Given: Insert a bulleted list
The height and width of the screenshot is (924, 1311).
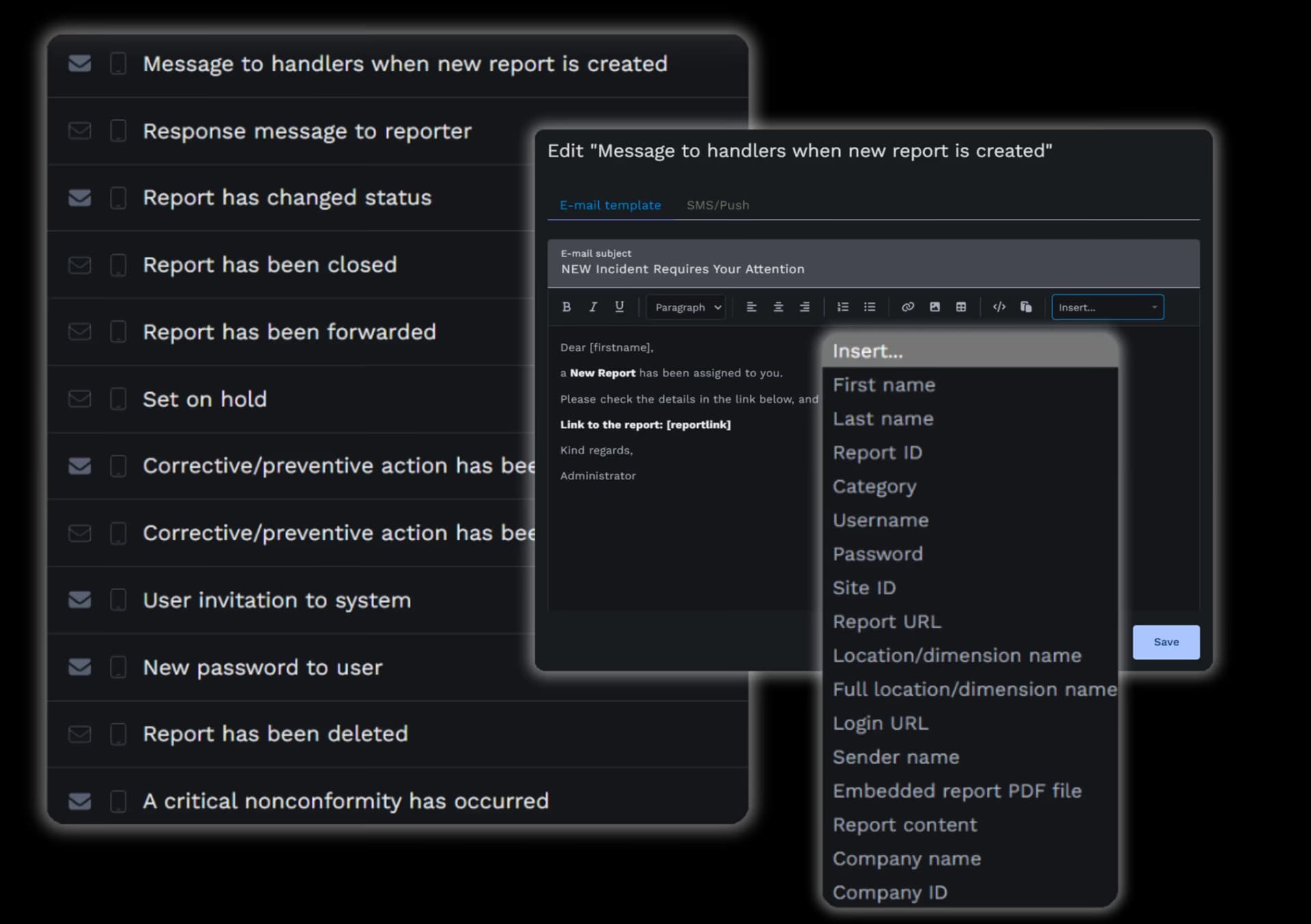Looking at the screenshot, I should [869, 307].
